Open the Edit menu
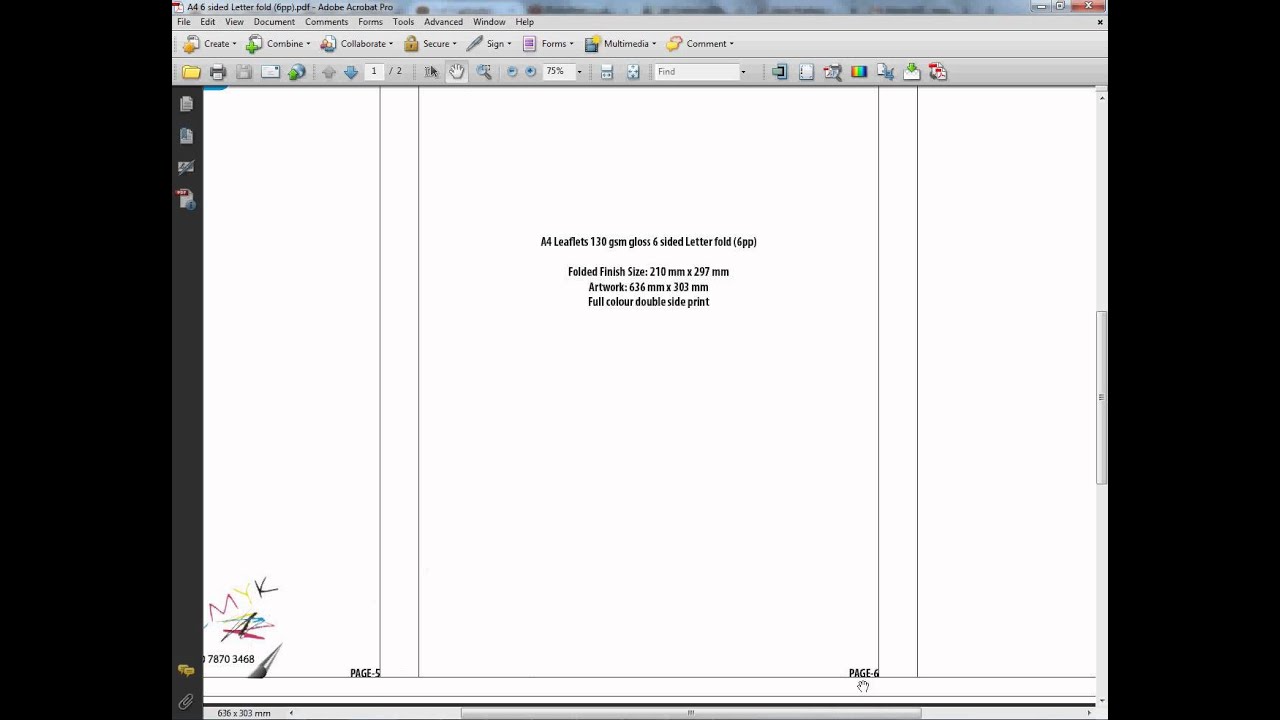The image size is (1280, 720). (x=207, y=22)
